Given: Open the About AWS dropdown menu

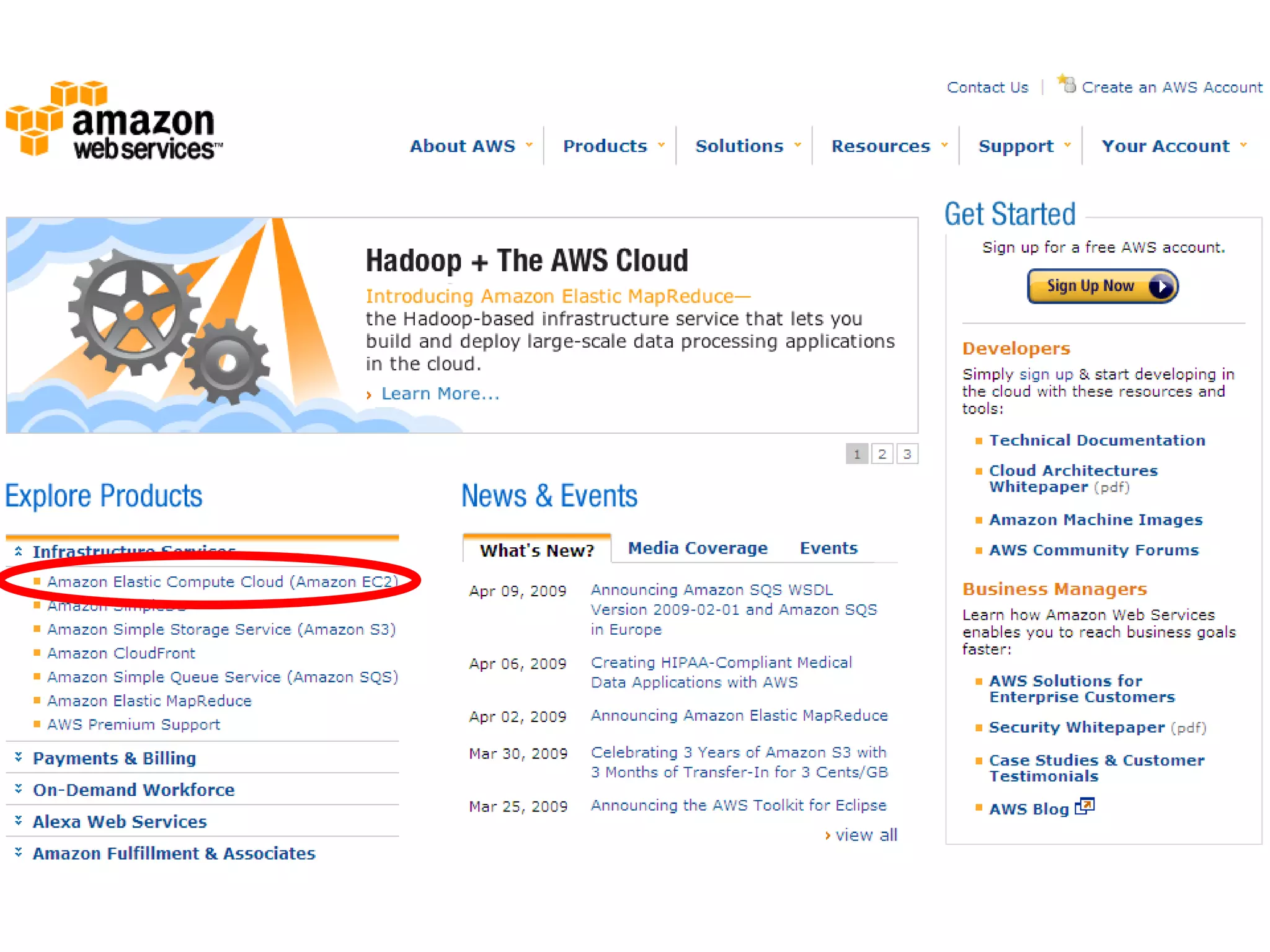Looking at the screenshot, I should click(471, 146).
